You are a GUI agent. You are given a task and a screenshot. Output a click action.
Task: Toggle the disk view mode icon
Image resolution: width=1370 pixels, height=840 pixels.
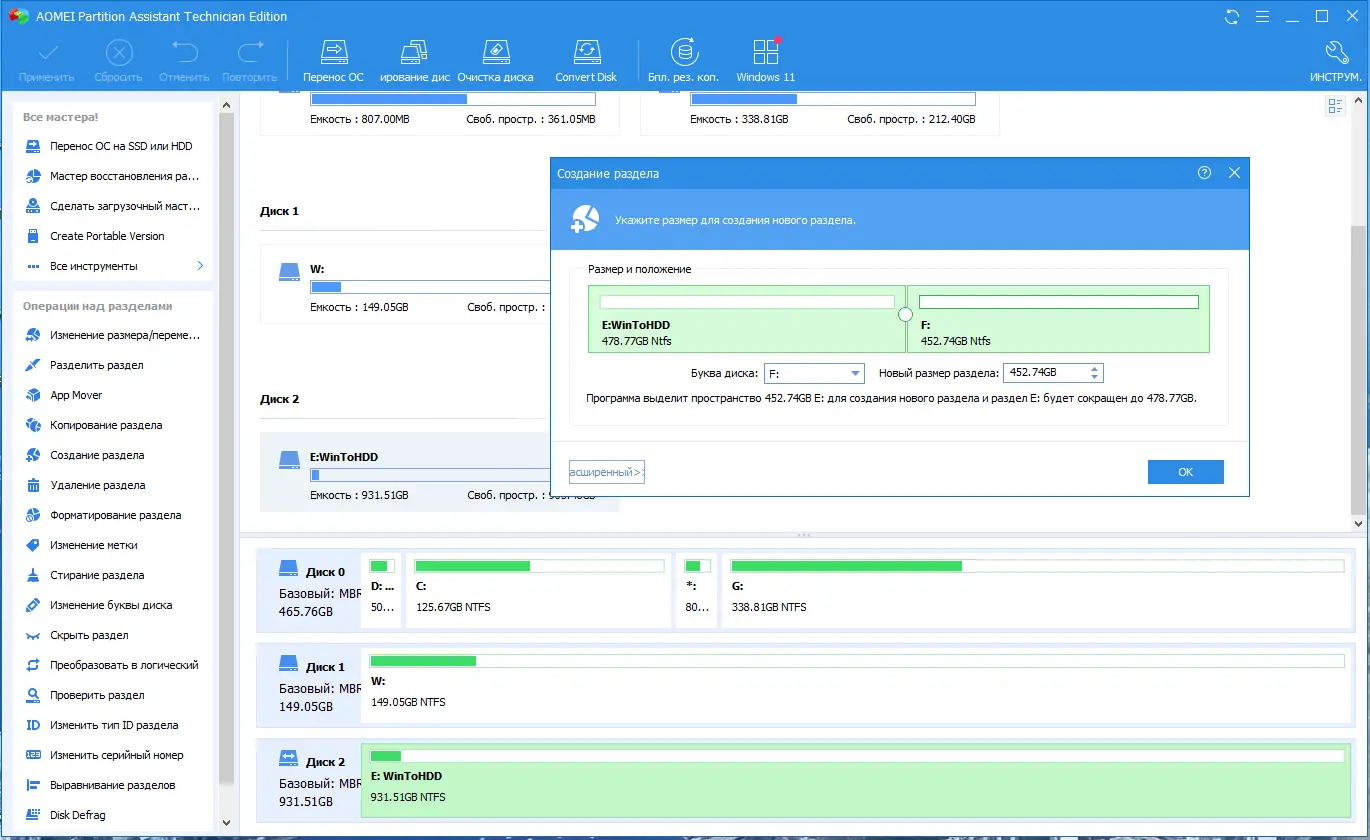click(1334, 106)
